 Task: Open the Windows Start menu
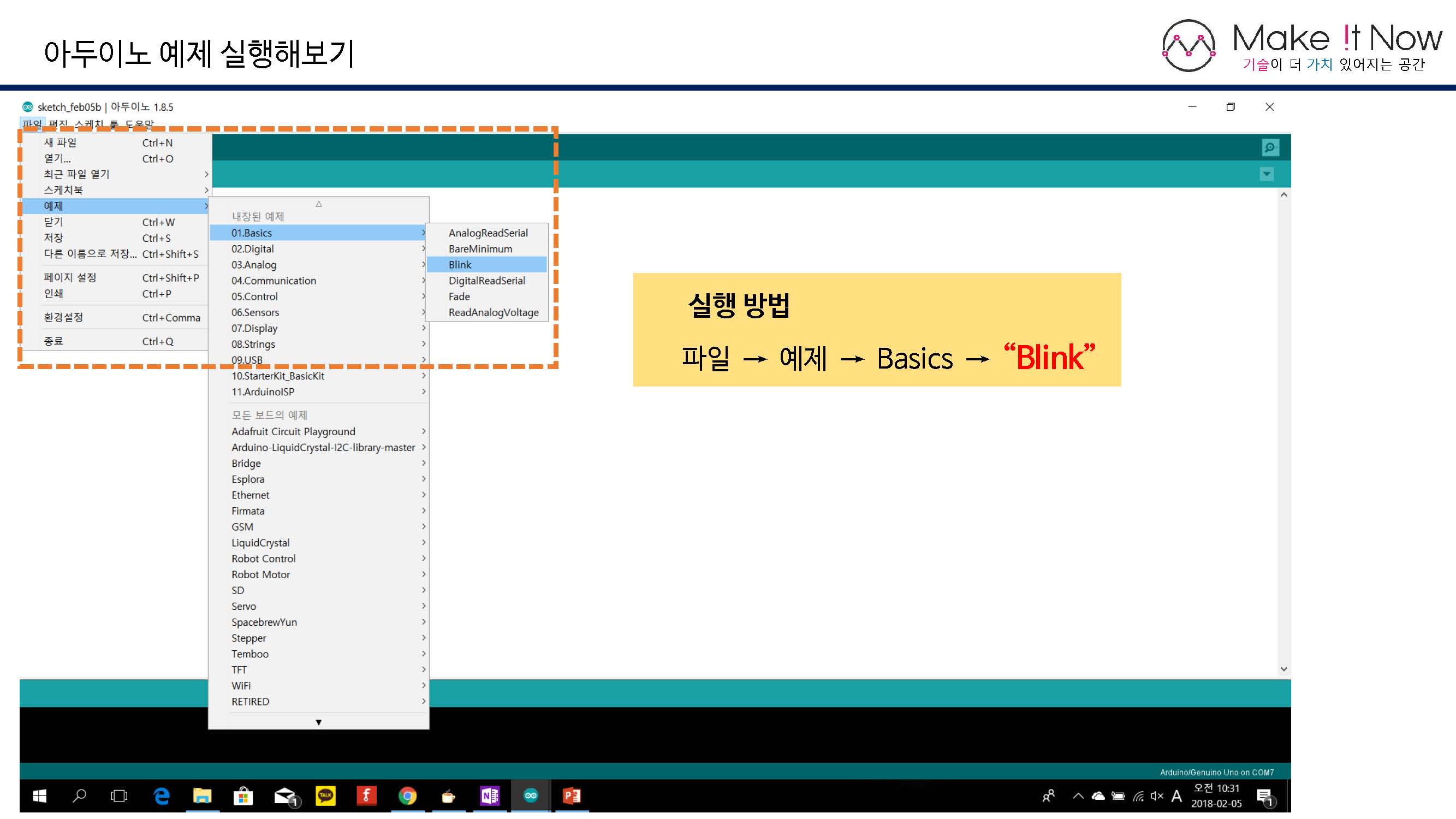(x=39, y=796)
